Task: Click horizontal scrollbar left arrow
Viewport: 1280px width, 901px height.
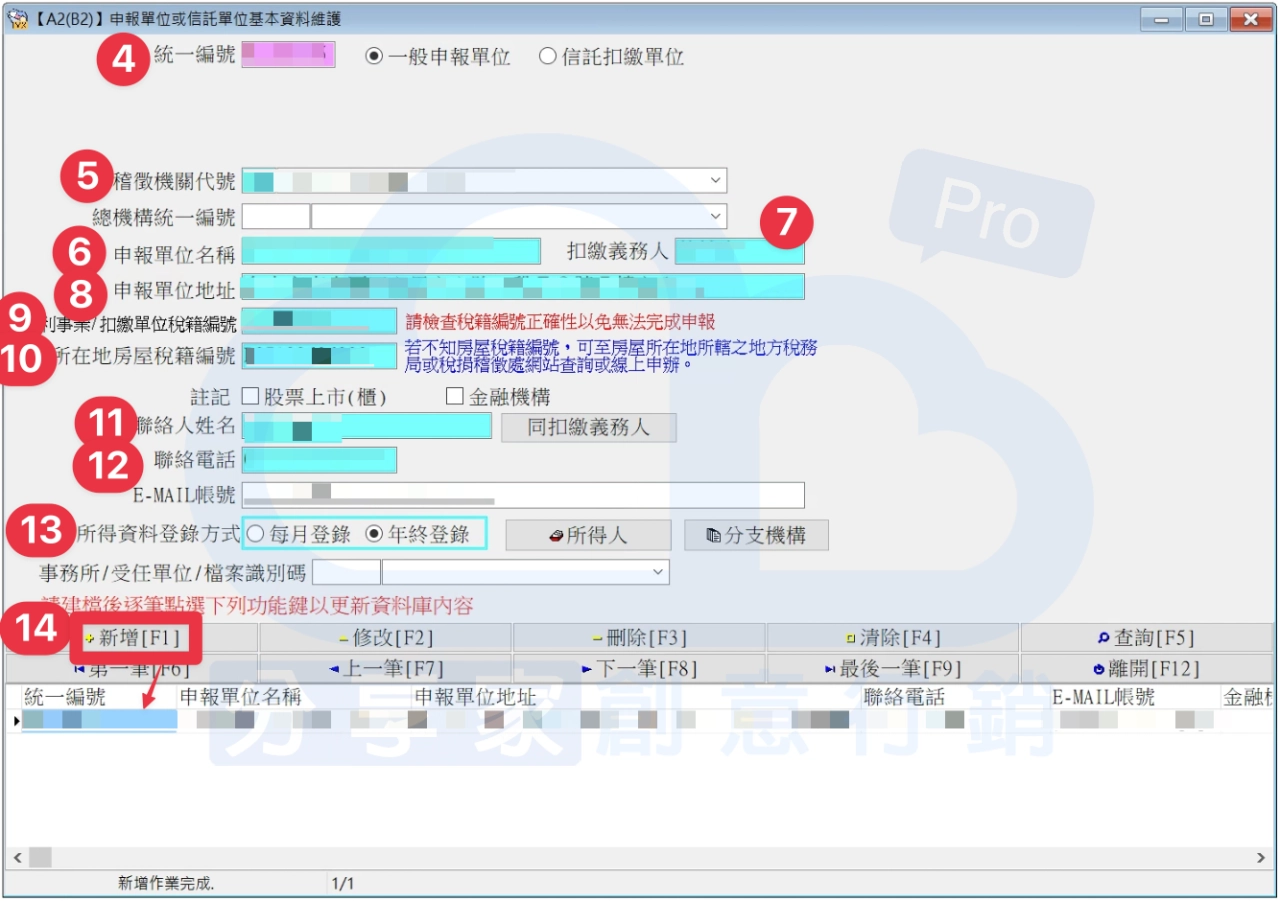Action: (x=17, y=858)
